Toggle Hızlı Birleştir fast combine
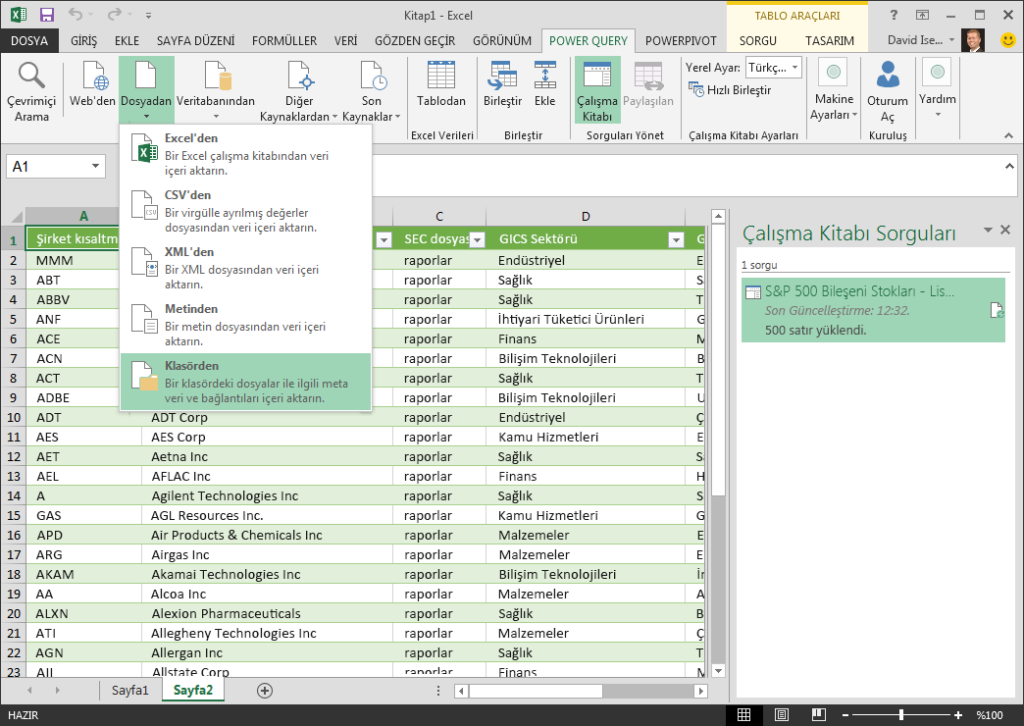Image resolution: width=1024 pixels, height=726 pixels. pyautogui.click(x=730, y=90)
